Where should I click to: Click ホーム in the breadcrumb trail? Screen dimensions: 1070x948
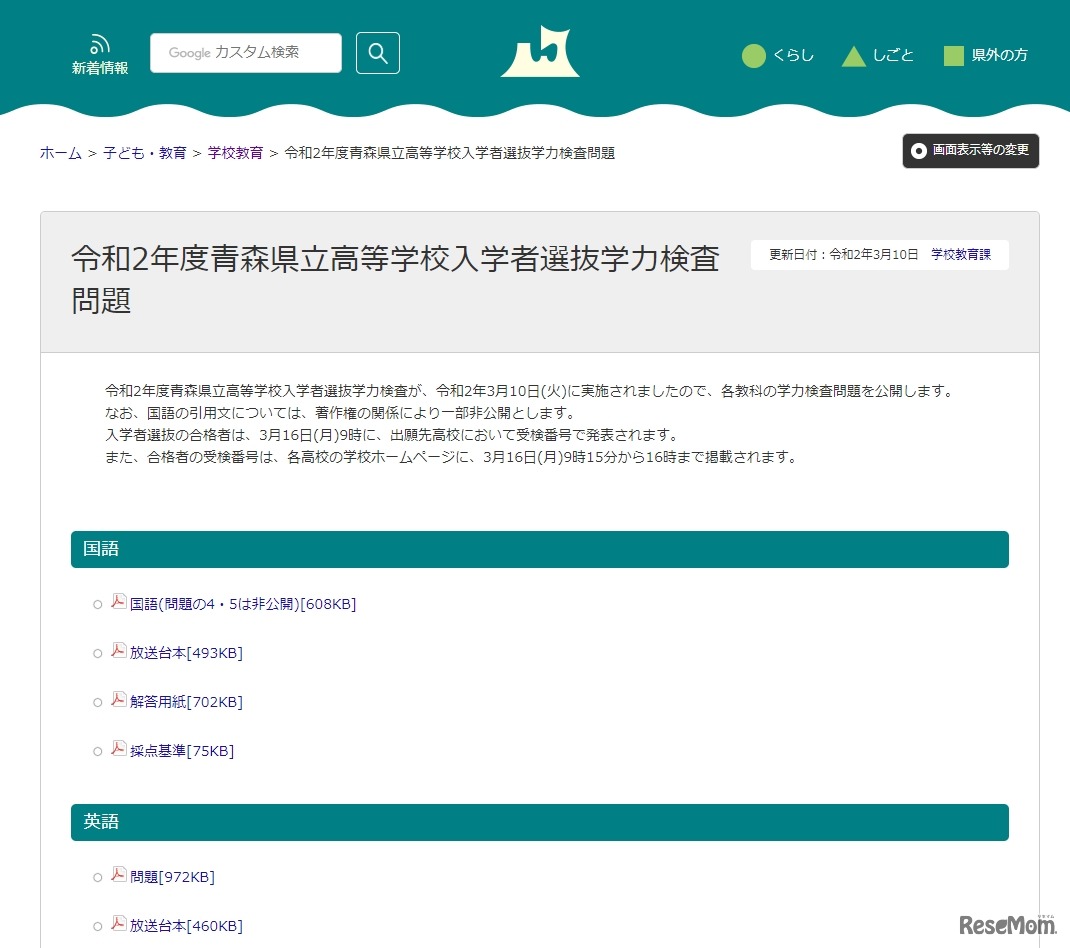[60, 153]
